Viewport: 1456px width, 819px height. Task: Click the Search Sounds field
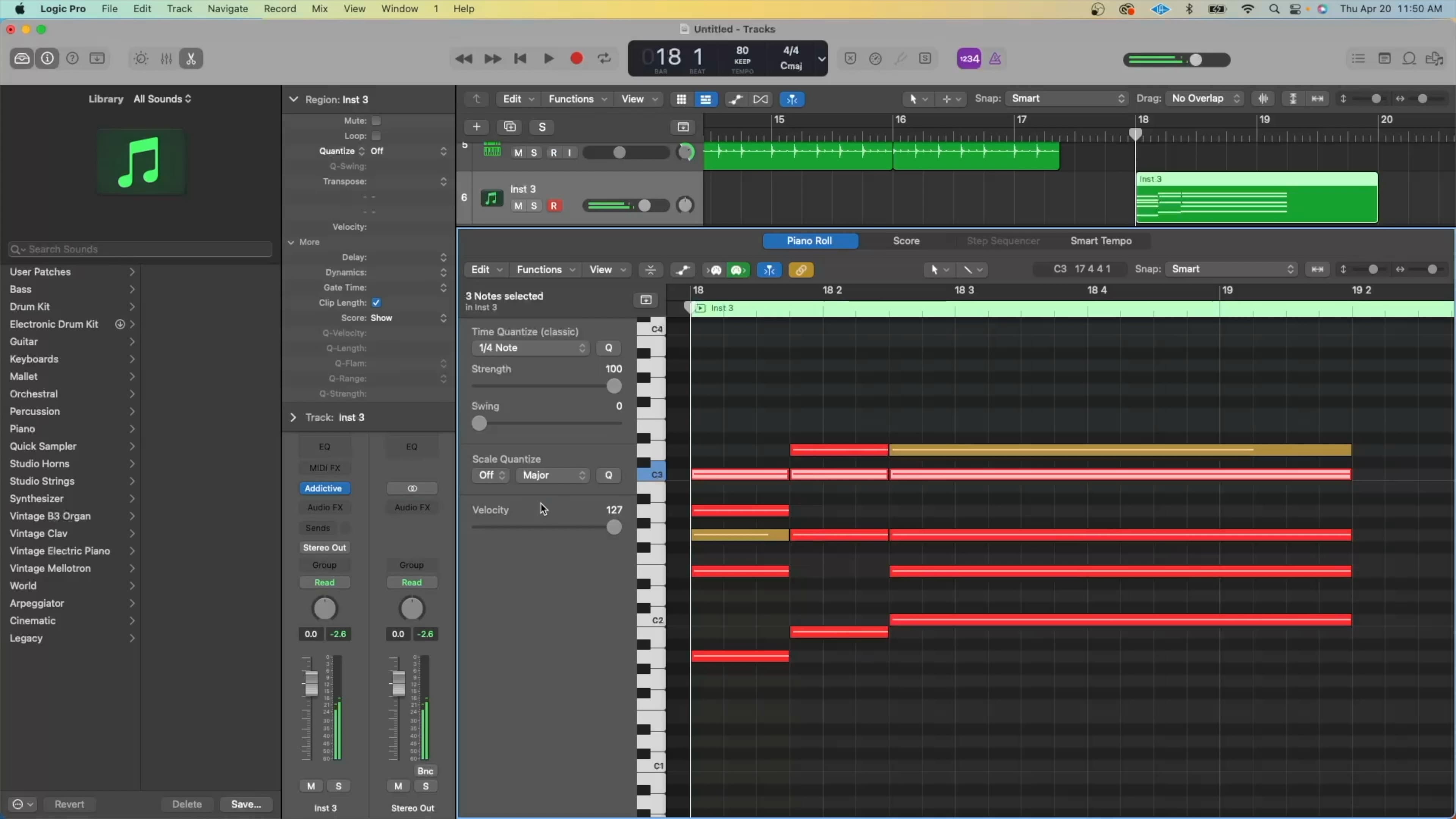point(140,249)
